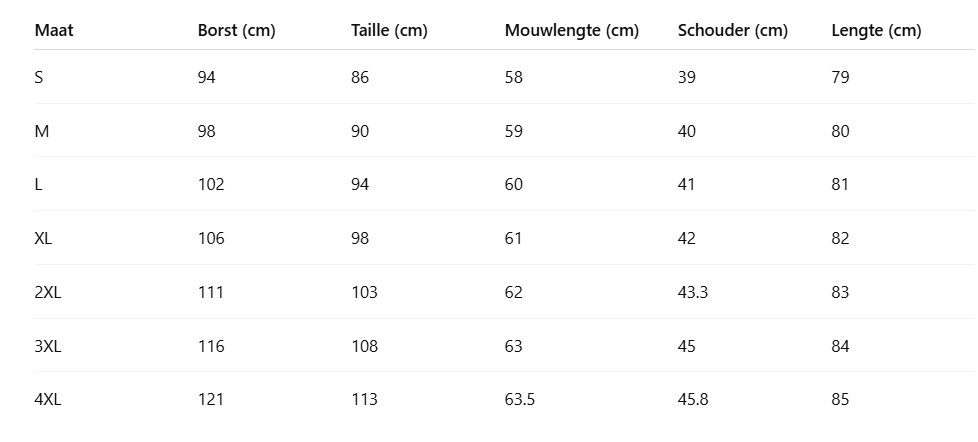Select the M size row label
The image size is (978, 442).
tap(41, 131)
